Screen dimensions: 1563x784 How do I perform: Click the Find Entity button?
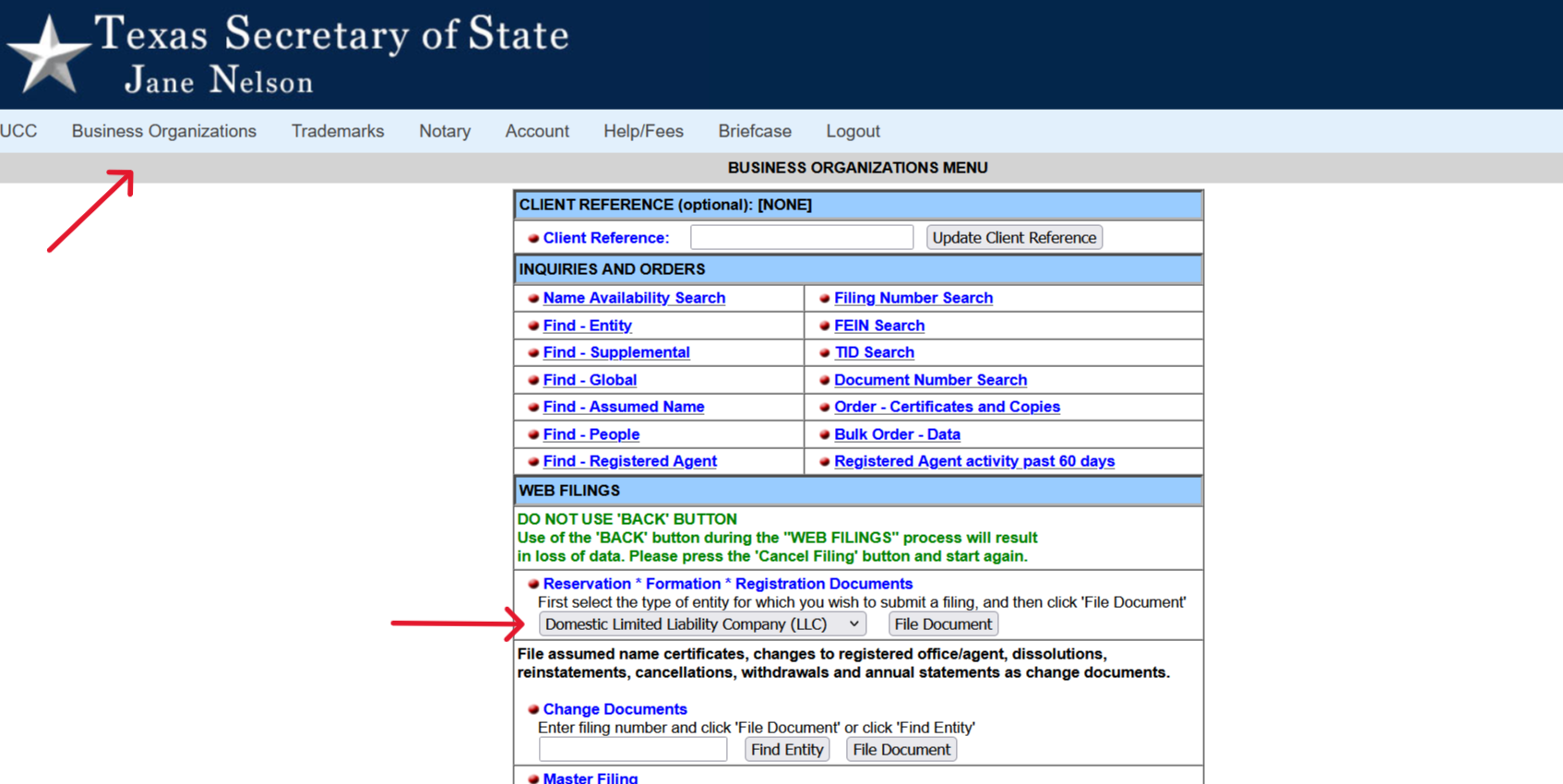coord(787,750)
